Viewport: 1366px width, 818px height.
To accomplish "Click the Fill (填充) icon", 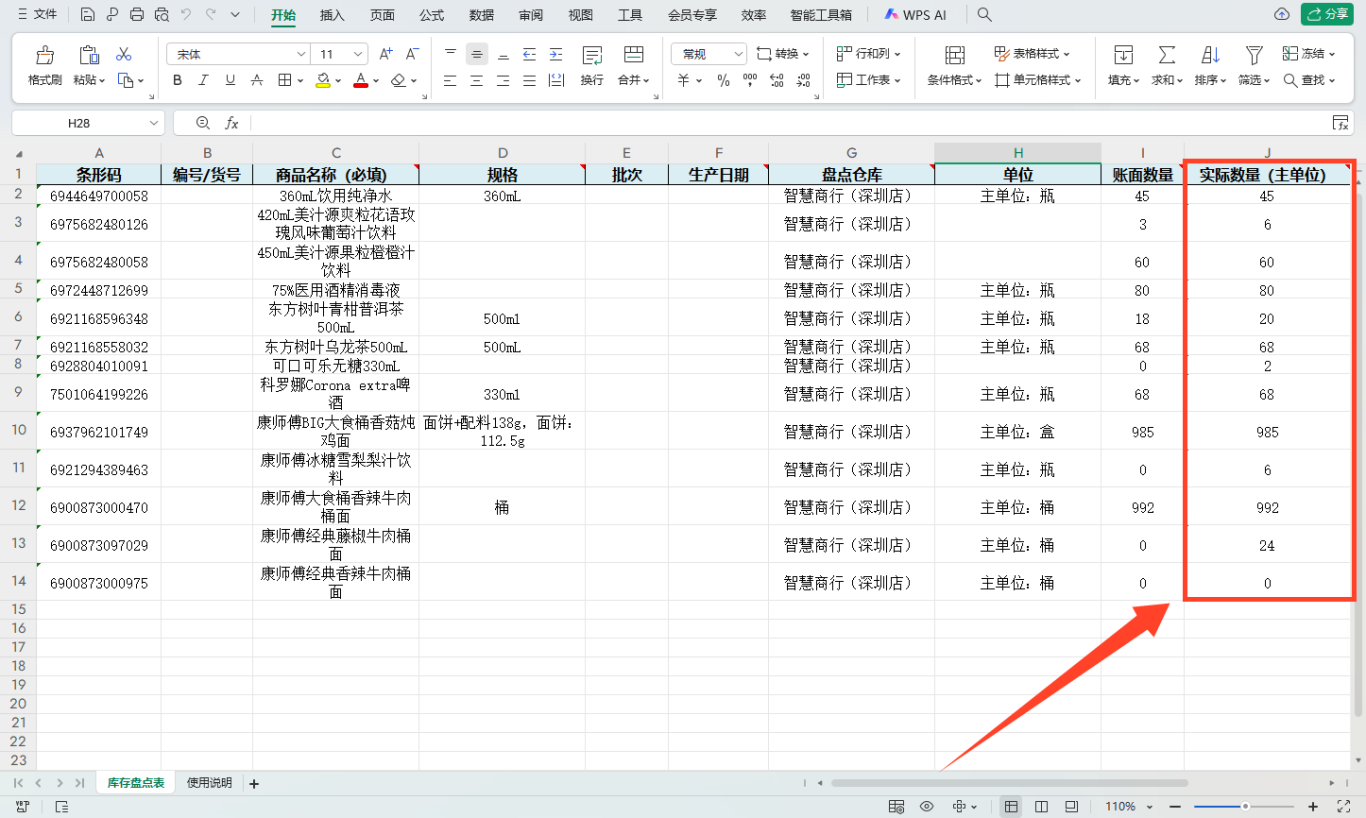I will pos(1124,55).
